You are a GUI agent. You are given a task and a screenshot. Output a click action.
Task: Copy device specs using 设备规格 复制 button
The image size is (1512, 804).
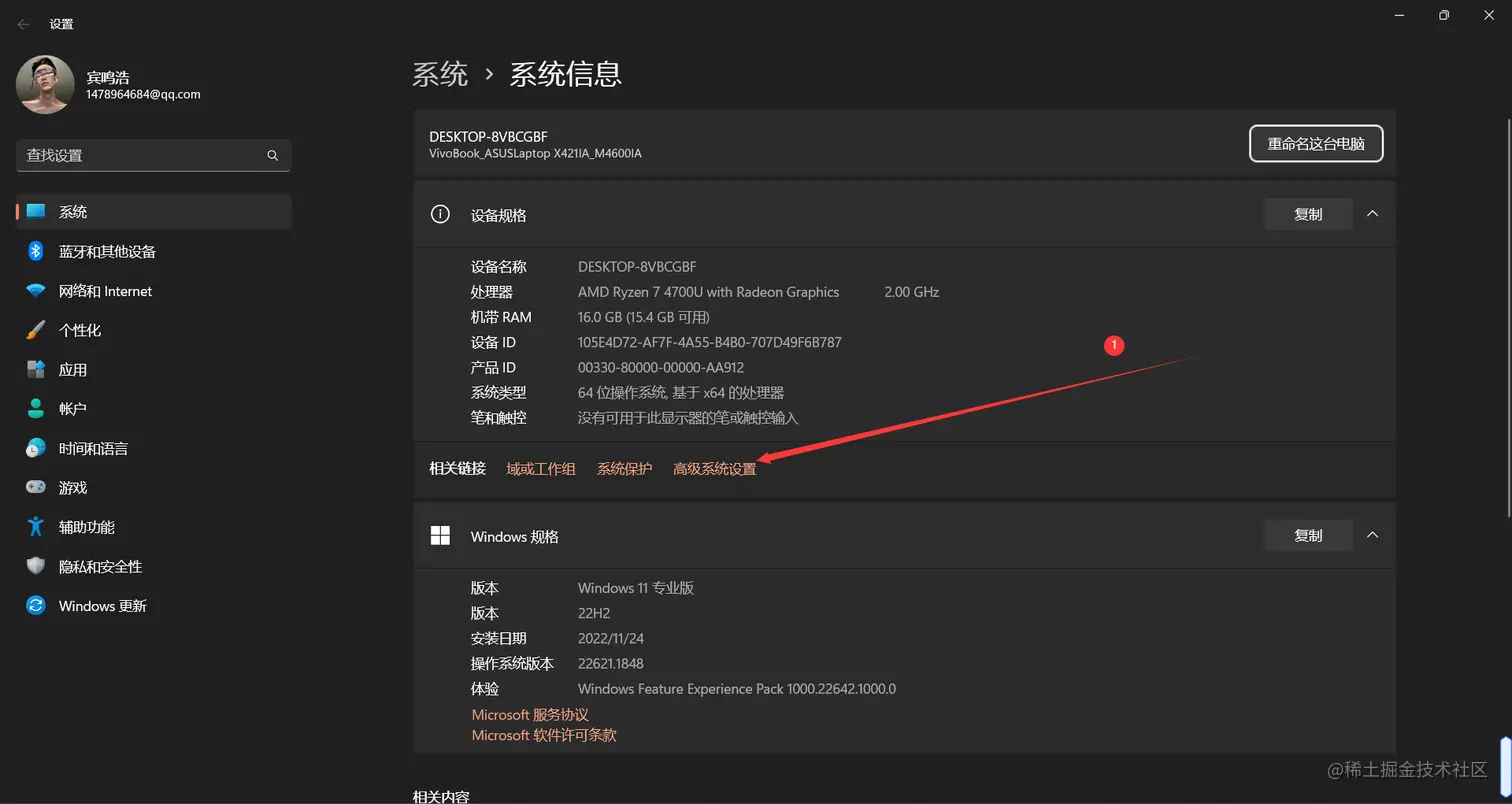1308,214
